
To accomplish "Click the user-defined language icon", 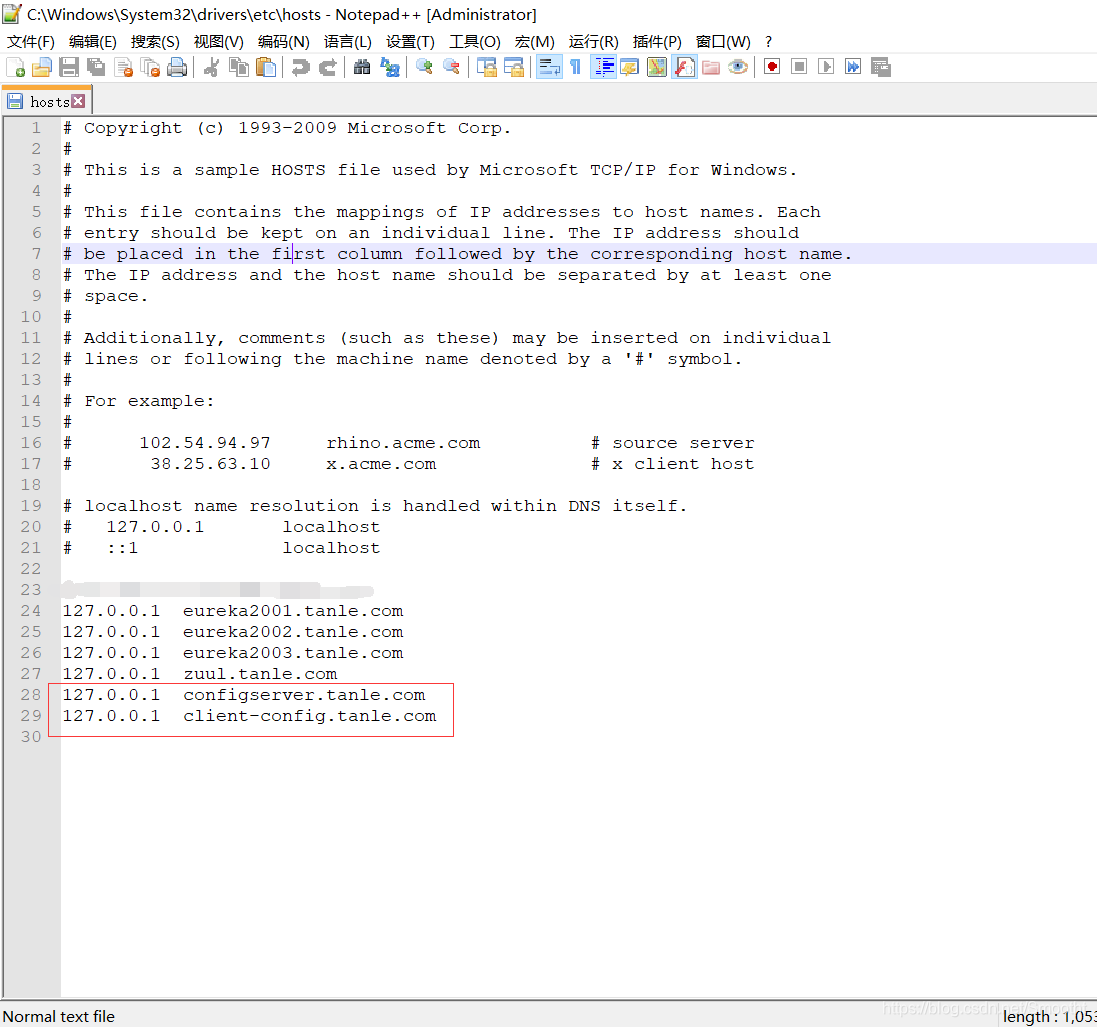I will pyautogui.click(x=630, y=67).
